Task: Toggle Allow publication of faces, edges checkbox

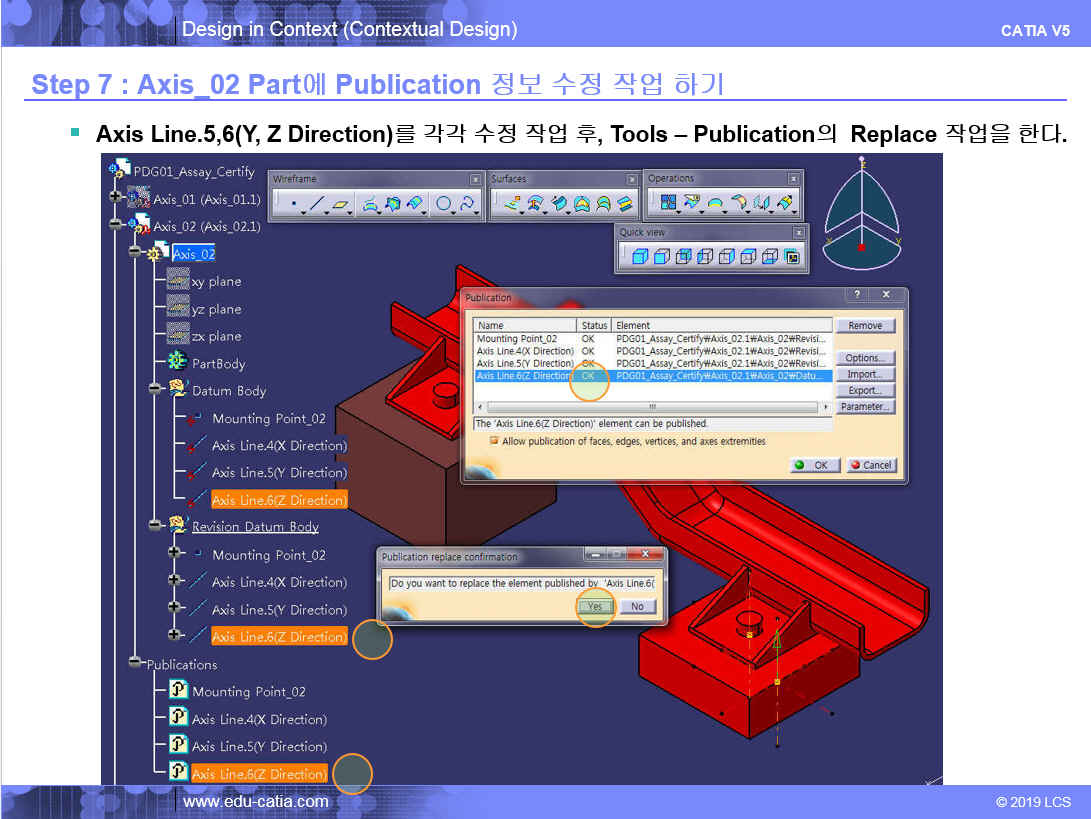Action: point(494,441)
